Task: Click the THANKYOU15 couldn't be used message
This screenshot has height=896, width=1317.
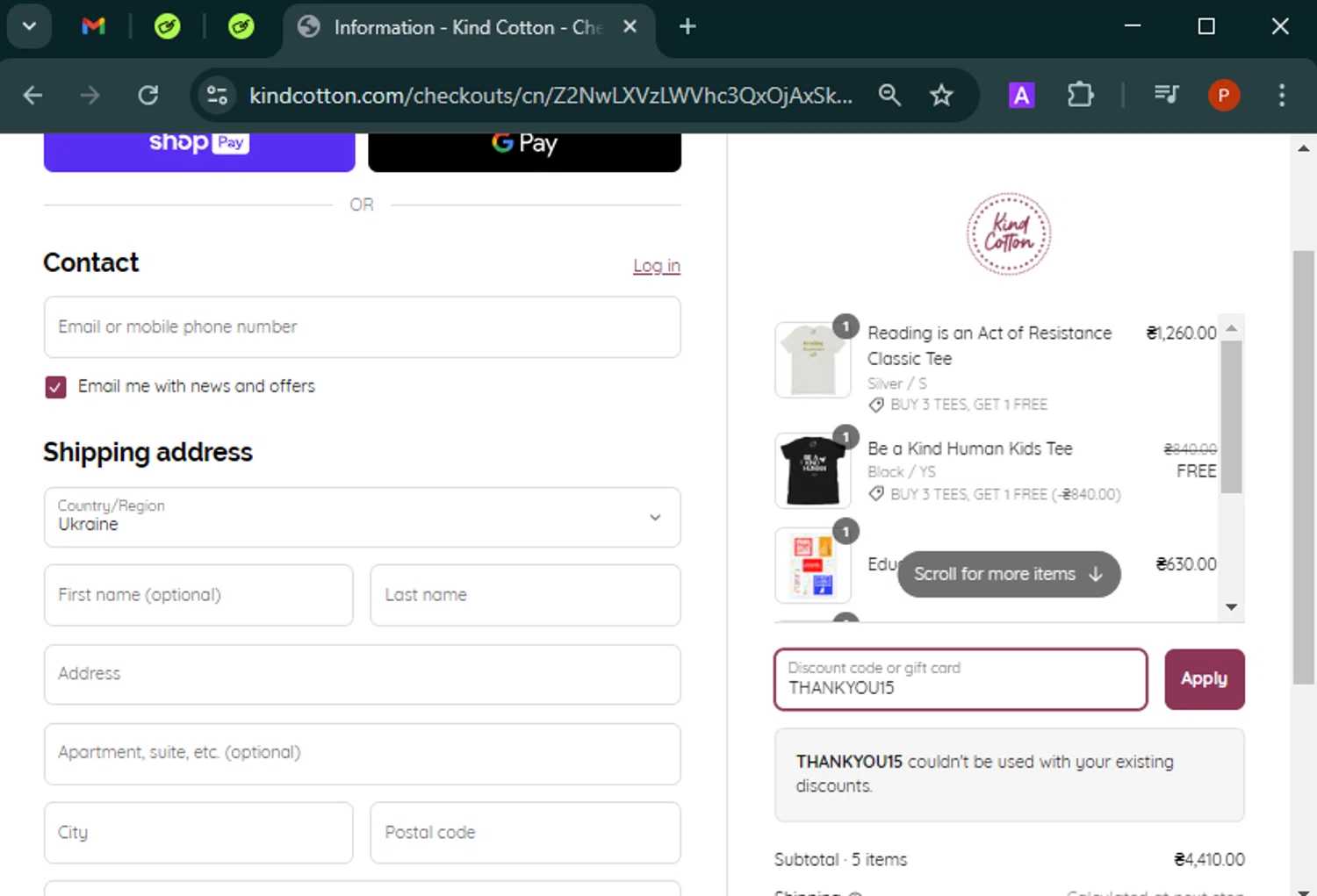Action: 1009,775
